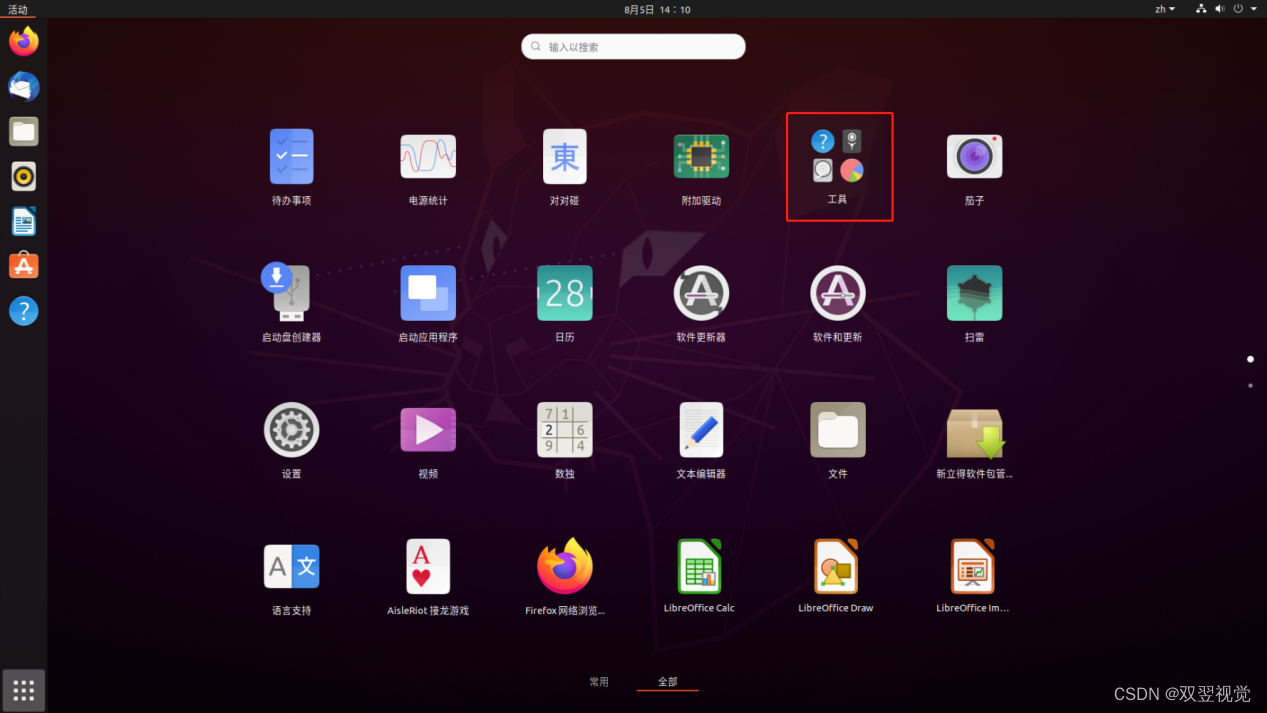Click the network status icon
This screenshot has height=713, width=1267.
pos(1201,9)
